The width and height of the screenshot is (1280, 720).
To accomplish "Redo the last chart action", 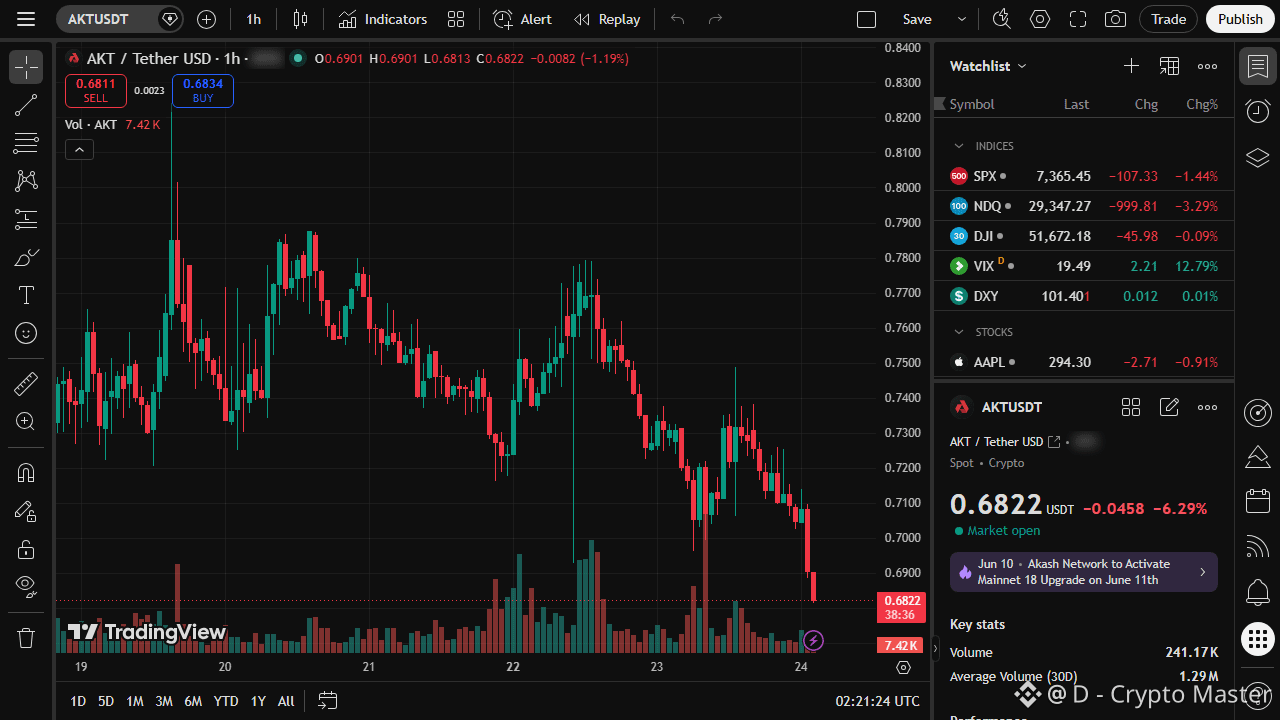I will click(x=715, y=19).
